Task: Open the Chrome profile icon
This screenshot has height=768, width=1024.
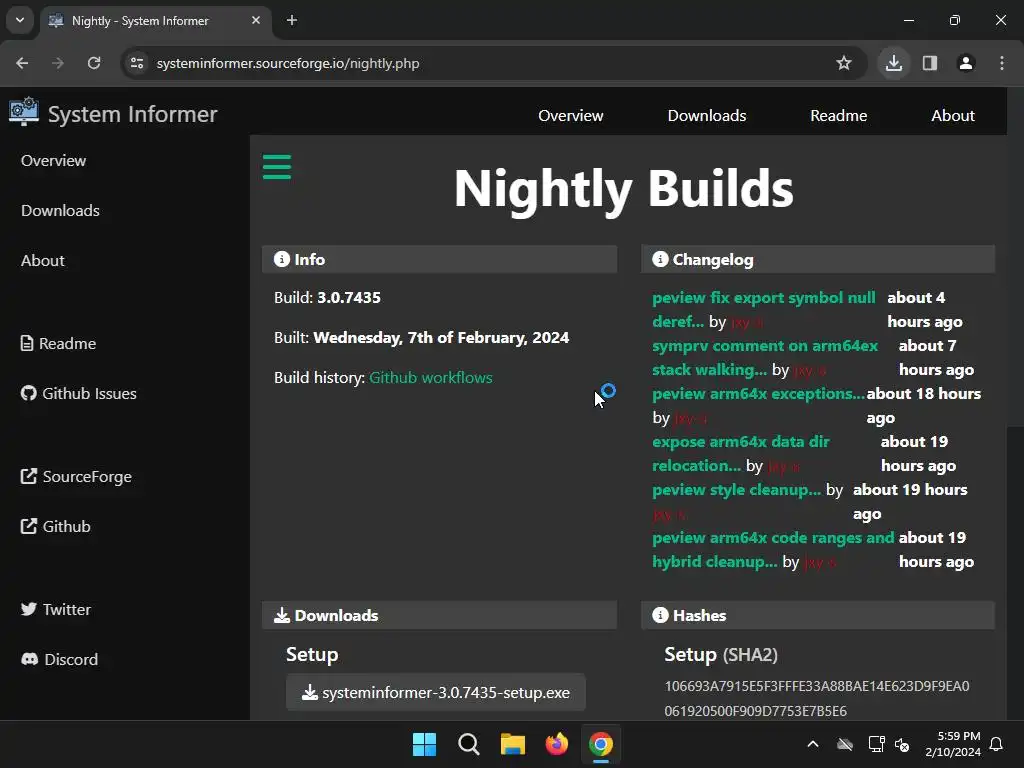Action: [966, 63]
